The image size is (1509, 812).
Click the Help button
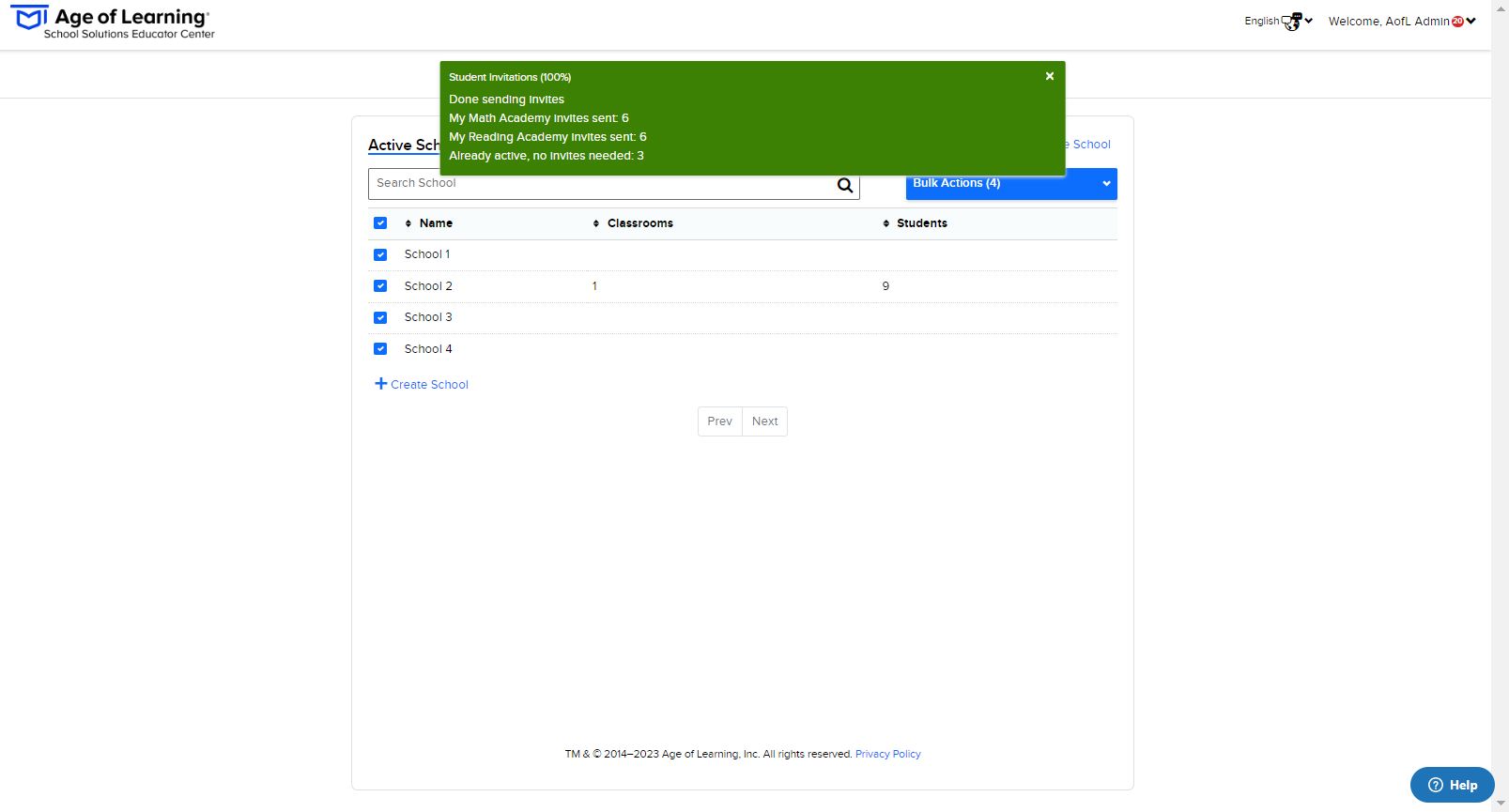pos(1452,785)
